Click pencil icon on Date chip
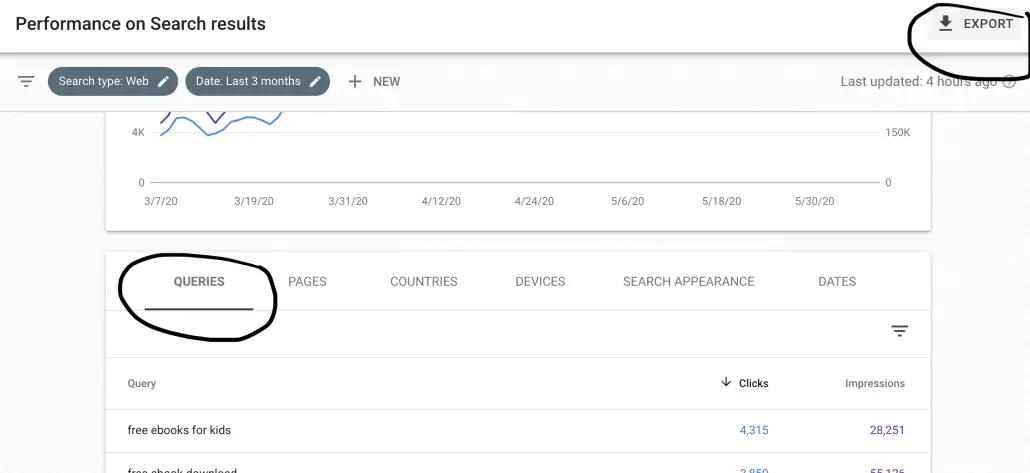The height and width of the screenshot is (473, 1030). [315, 81]
